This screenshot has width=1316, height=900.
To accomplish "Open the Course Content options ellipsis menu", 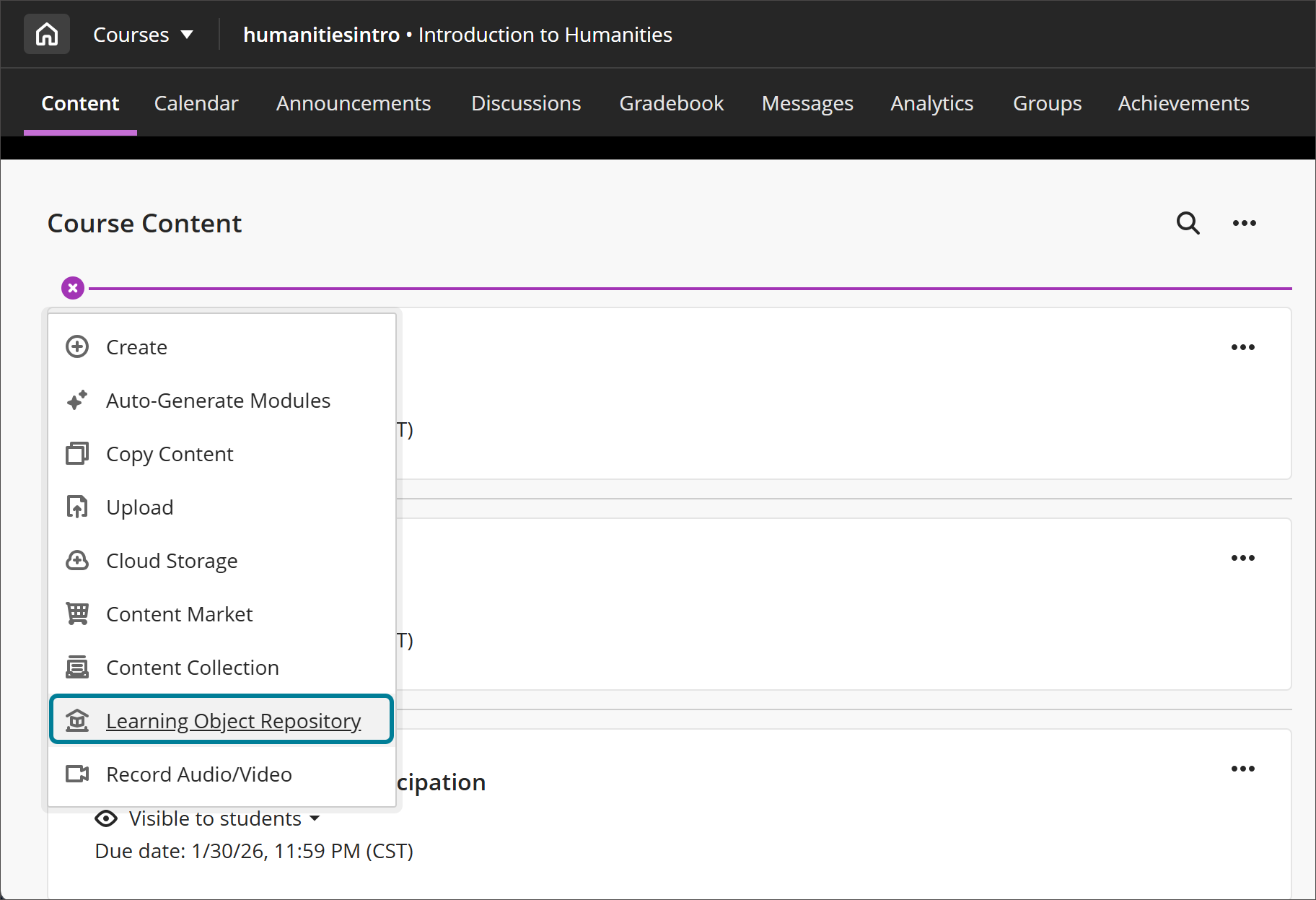I will (x=1244, y=223).
